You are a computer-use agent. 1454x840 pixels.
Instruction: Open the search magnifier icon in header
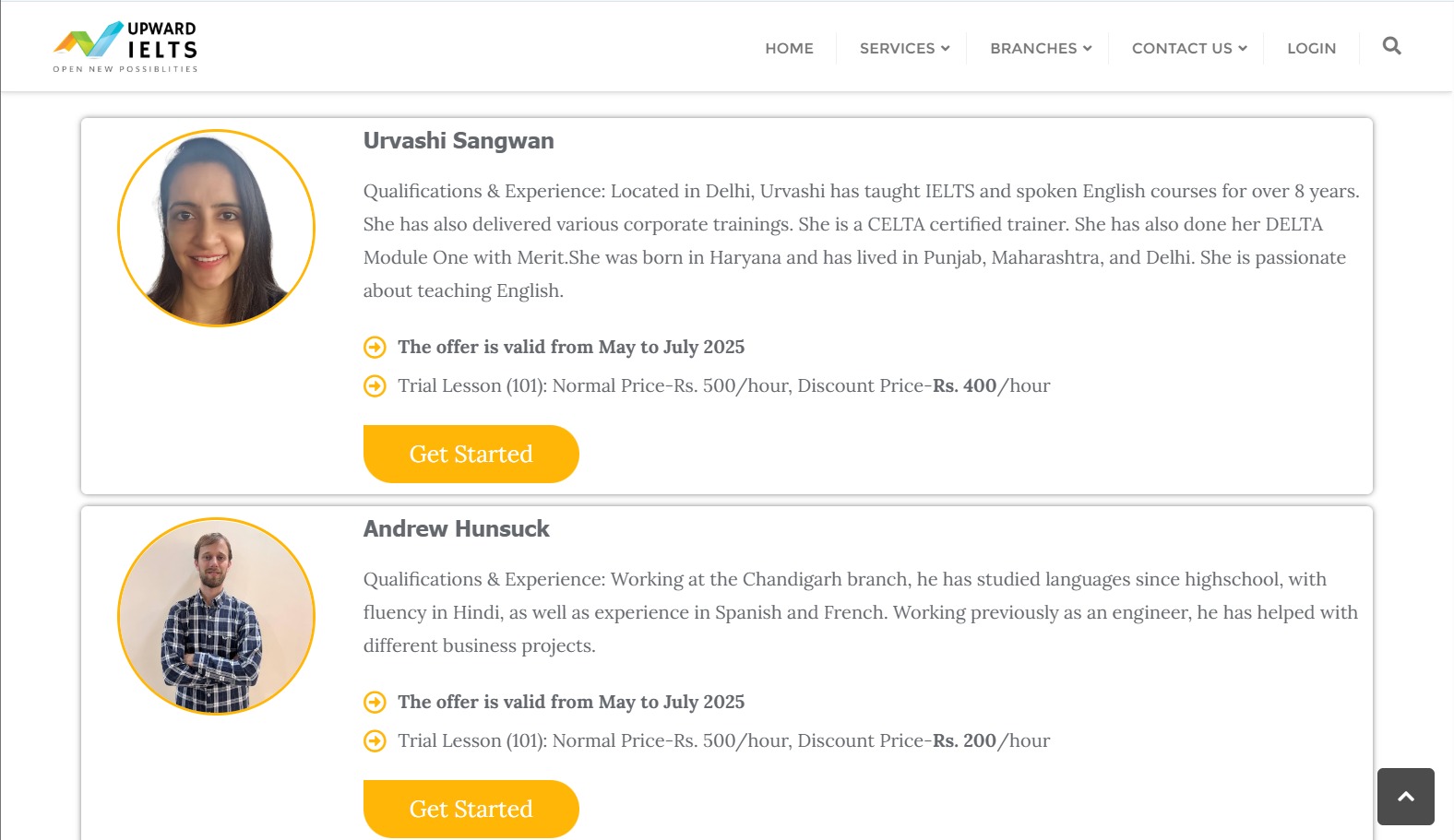1391,46
